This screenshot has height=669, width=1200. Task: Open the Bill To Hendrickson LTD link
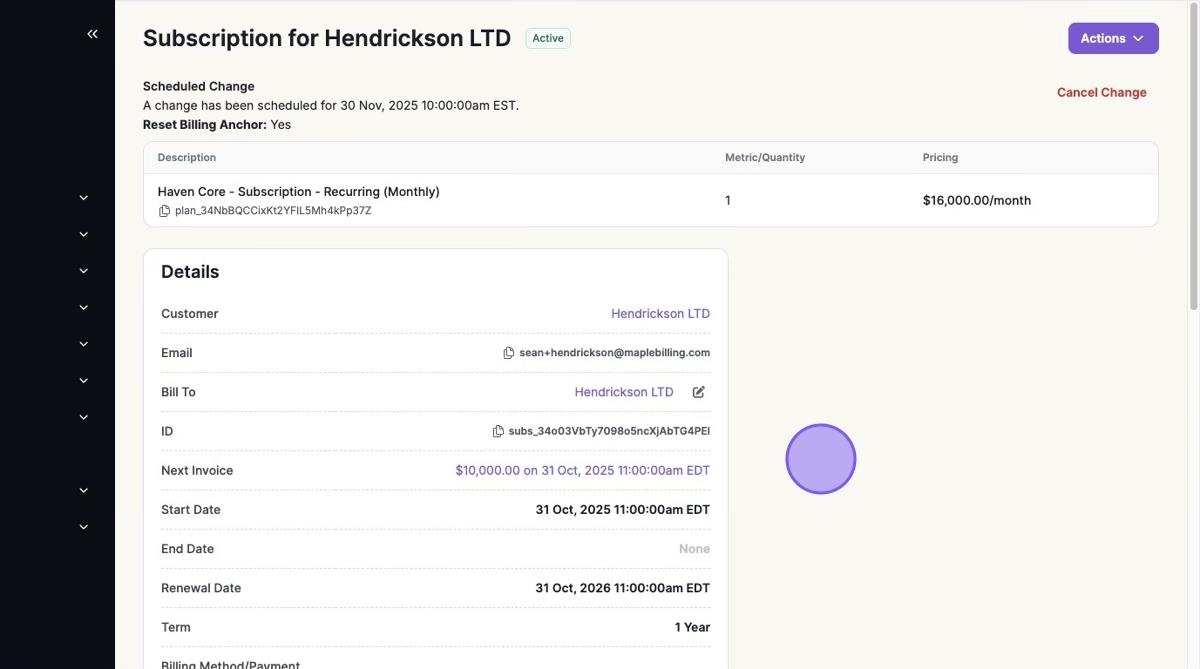pos(623,392)
